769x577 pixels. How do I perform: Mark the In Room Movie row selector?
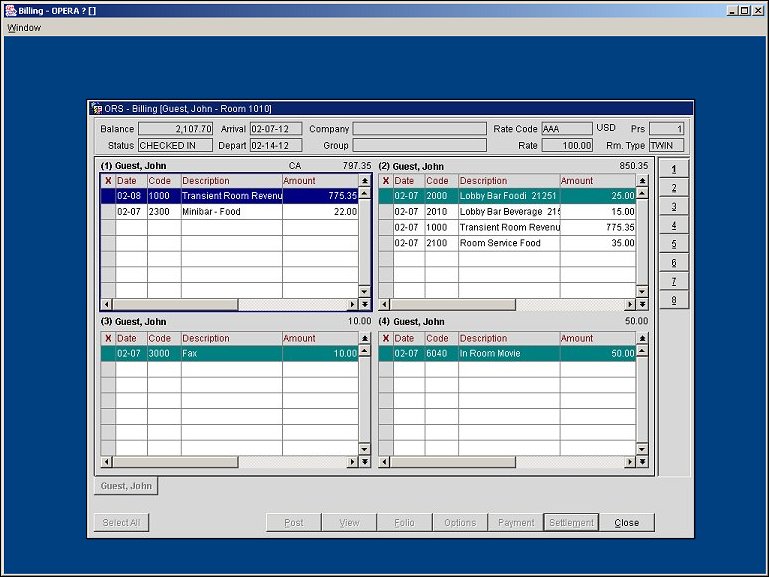pos(385,354)
